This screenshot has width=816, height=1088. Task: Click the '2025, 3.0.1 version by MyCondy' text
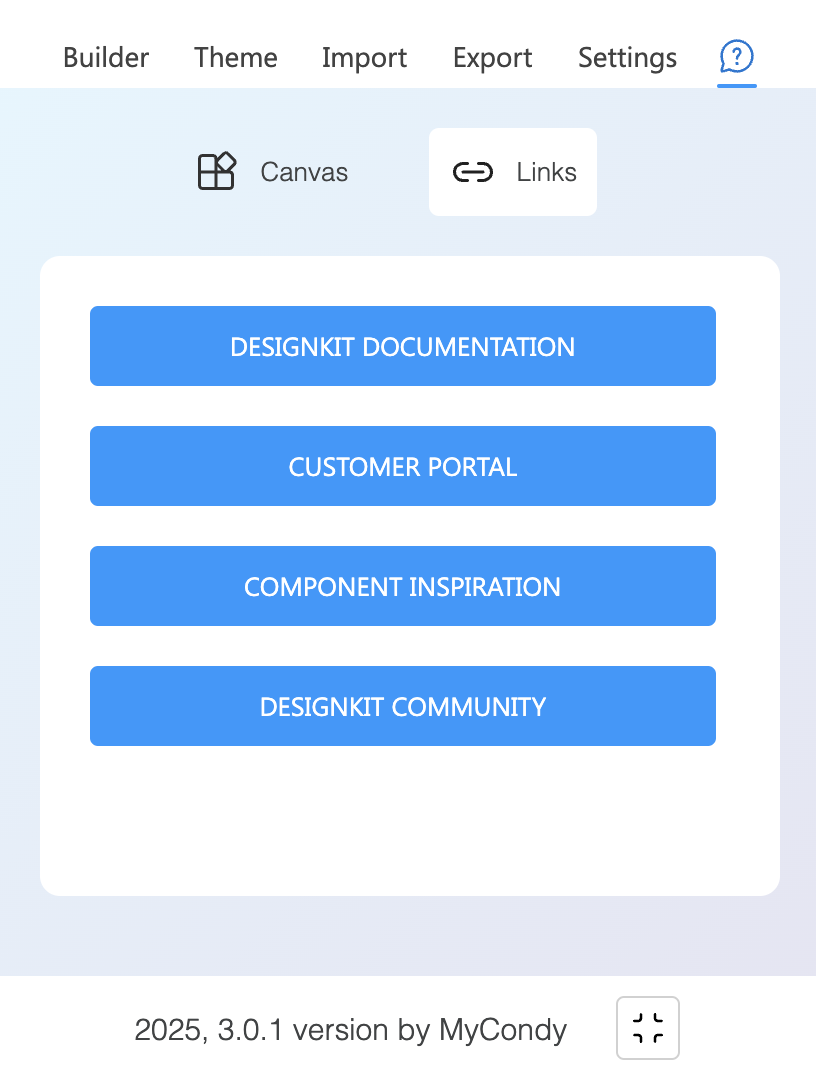[350, 1030]
